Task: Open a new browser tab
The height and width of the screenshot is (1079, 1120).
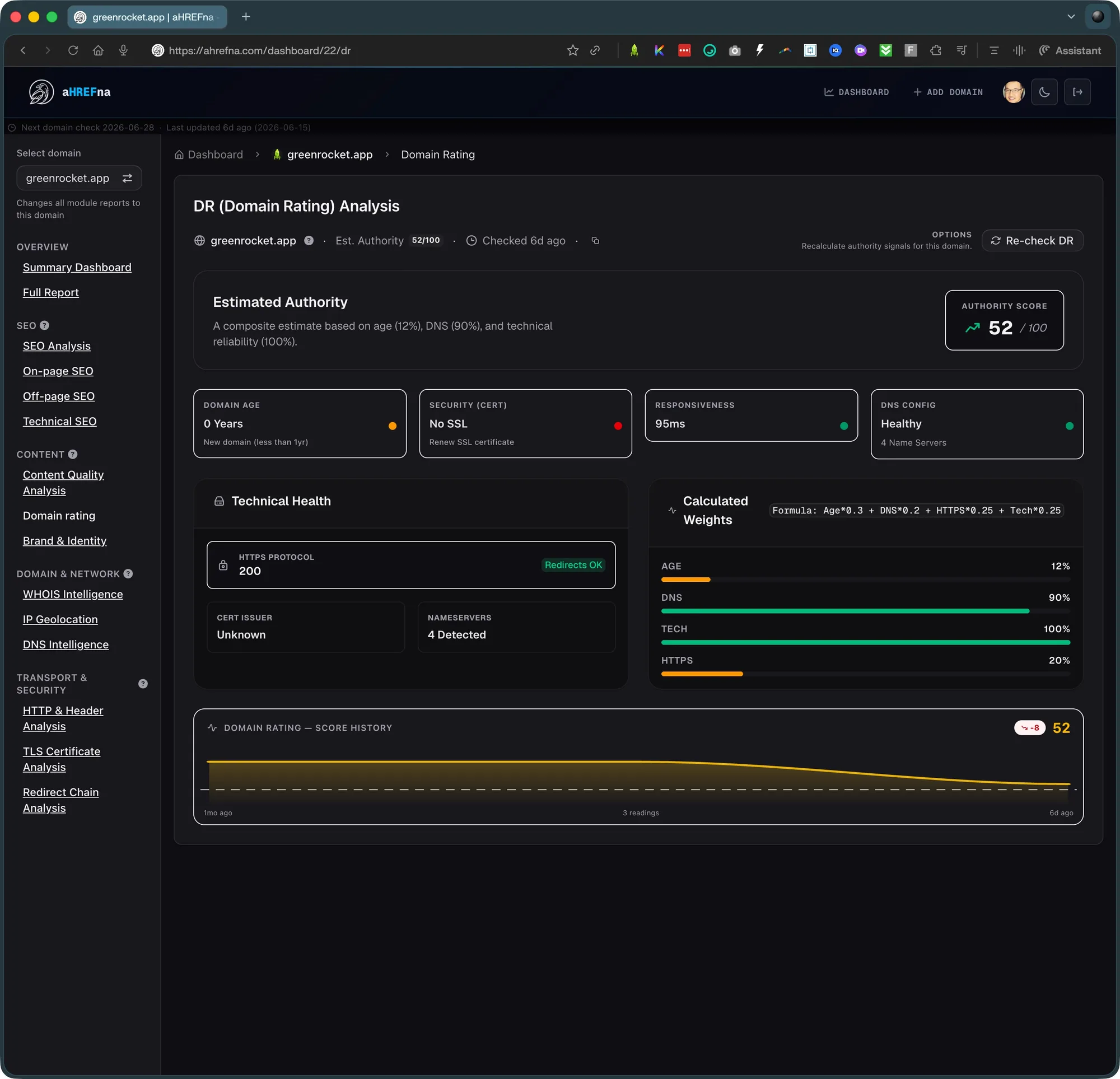Action: [246, 17]
